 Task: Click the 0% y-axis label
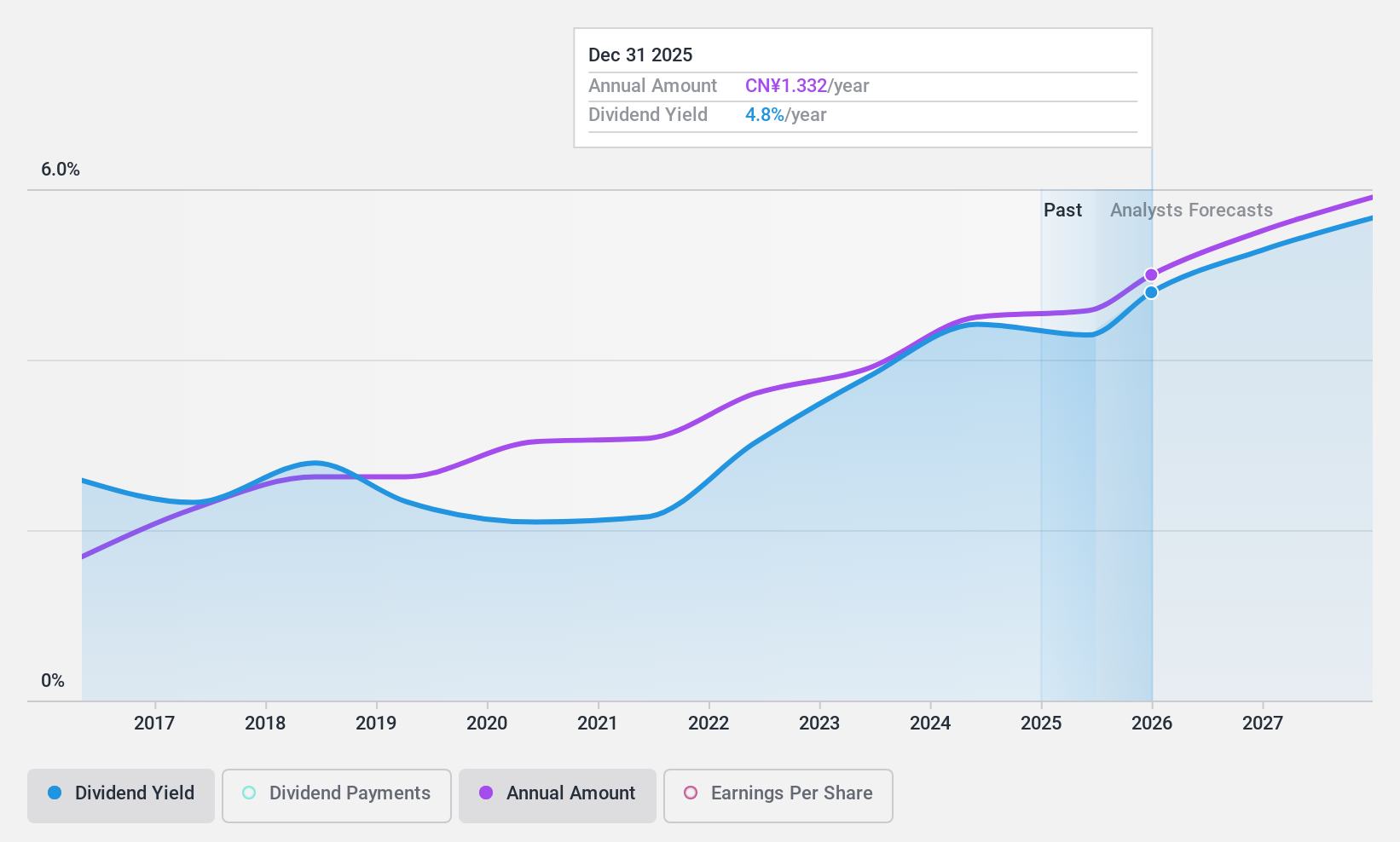pyautogui.click(x=53, y=681)
